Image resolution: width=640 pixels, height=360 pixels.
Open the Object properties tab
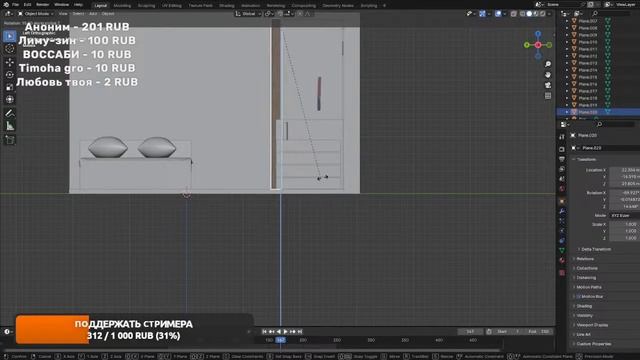click(x=562, y=201)
